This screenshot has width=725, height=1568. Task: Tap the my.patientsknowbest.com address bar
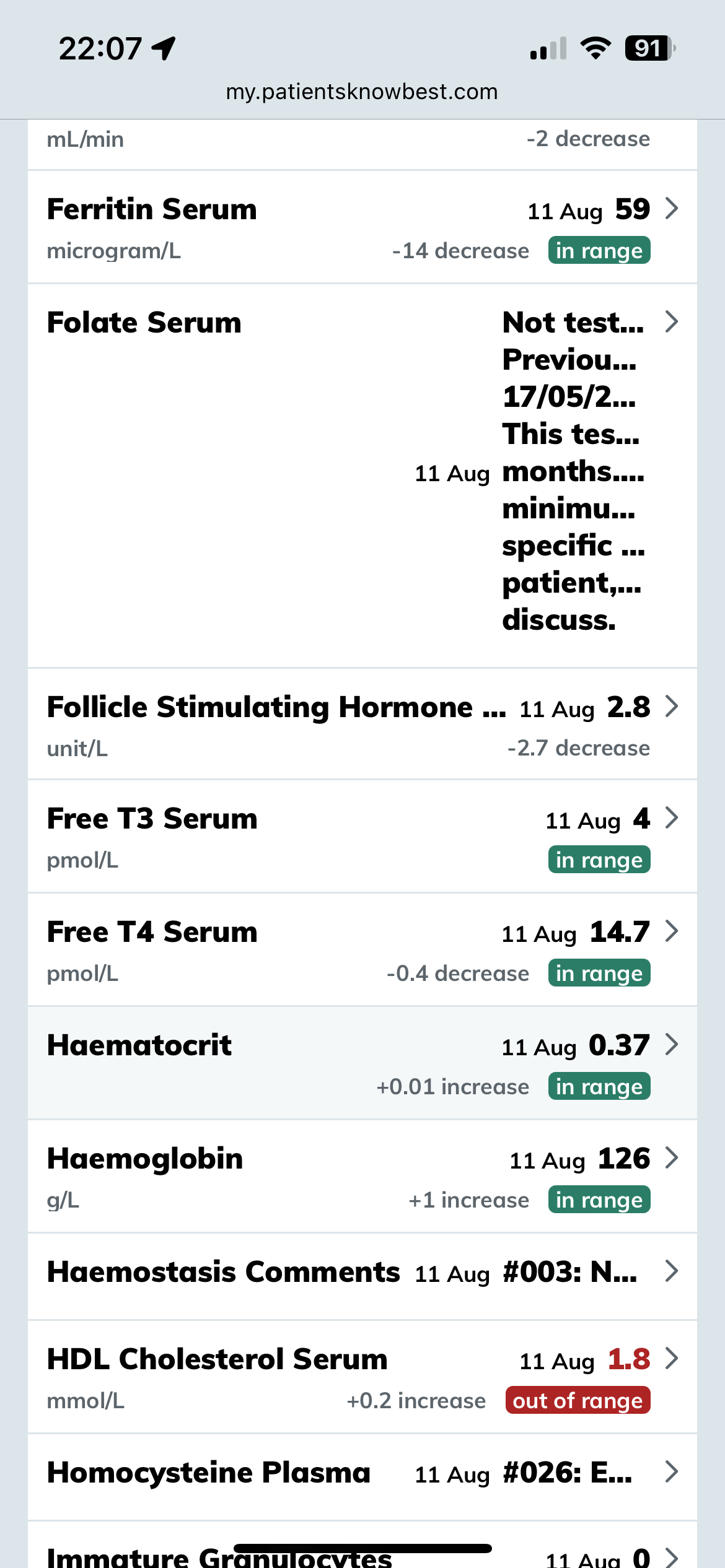[x=362, y=92]
